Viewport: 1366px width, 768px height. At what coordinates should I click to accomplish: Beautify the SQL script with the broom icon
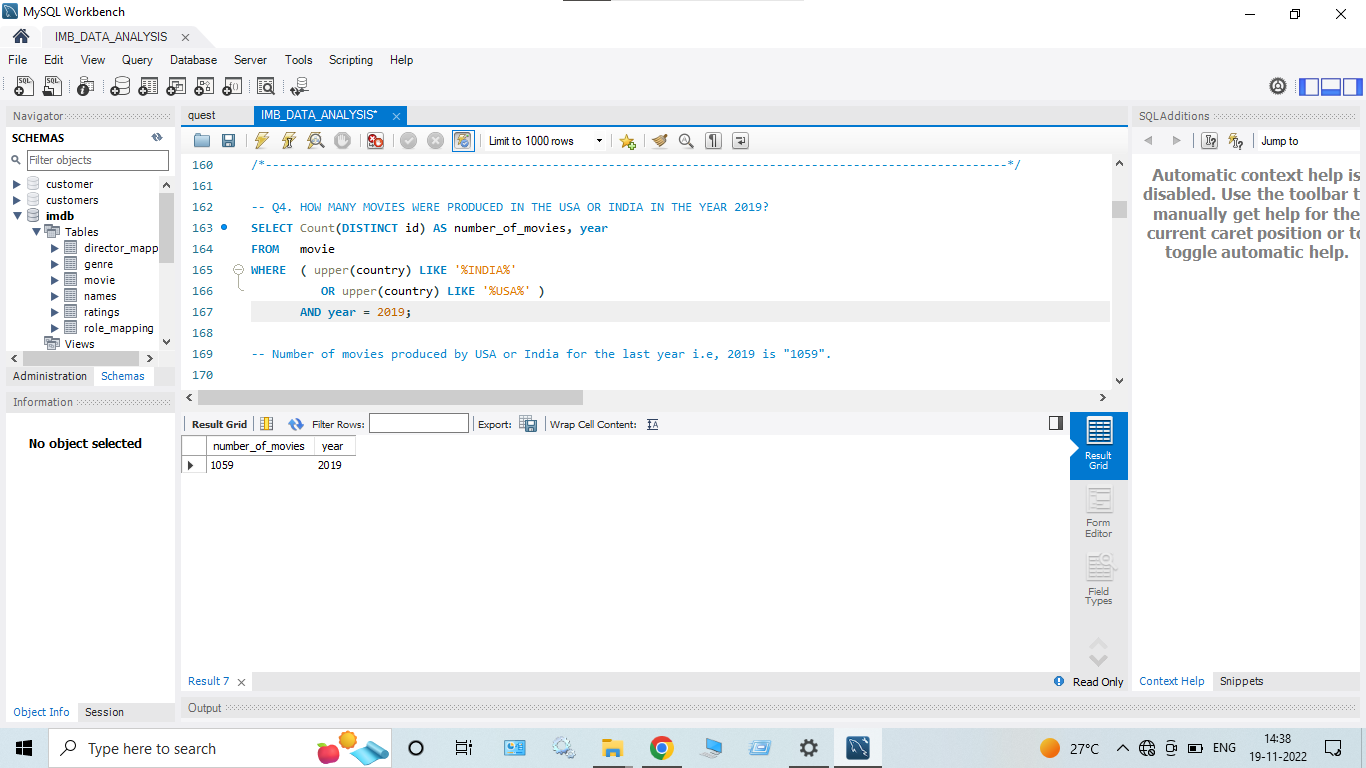coord(659,140)
